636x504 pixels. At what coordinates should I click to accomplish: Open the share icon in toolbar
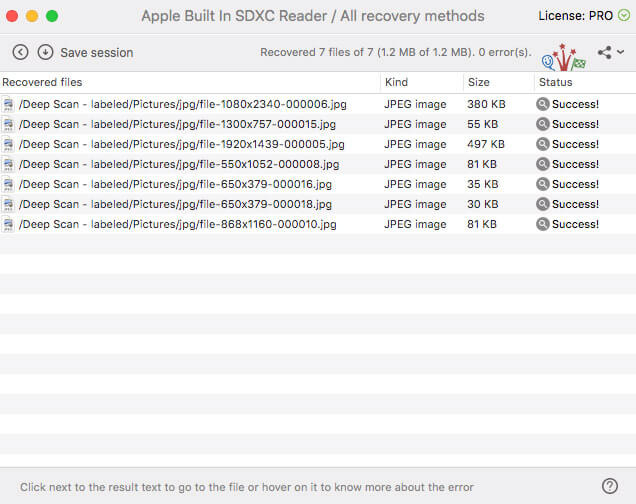pos(604,52)
